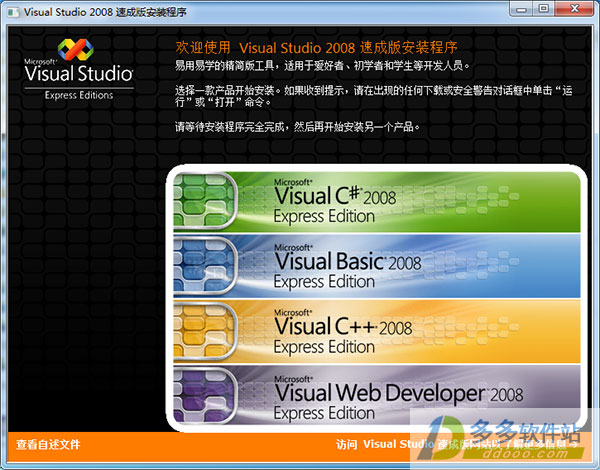Click the blue Visual Basic tile icon
Viewport: 600px width, 470px height.
205,266
